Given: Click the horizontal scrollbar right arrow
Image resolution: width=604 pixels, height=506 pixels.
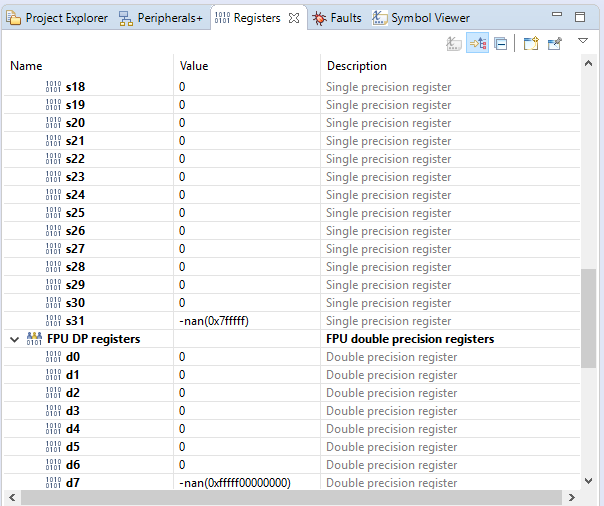Looking at the screenshot, I should [x=572, y=498].
